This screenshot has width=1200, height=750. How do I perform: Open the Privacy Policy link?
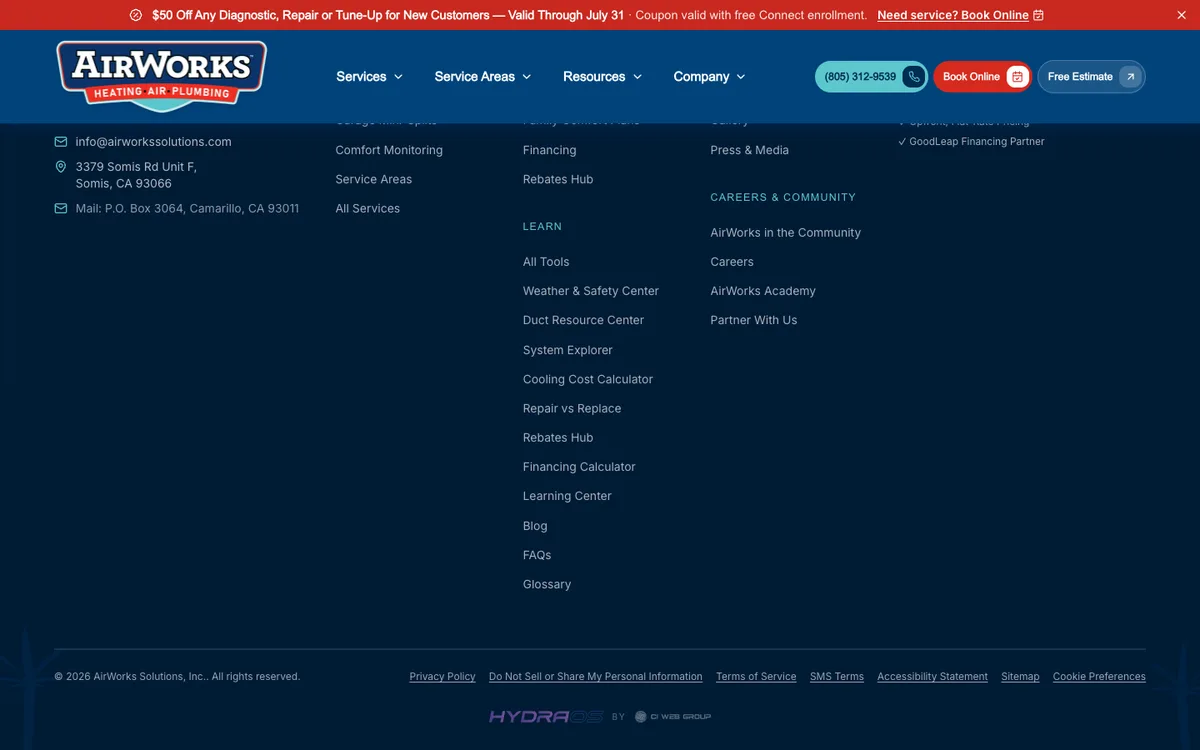(x=442, y=677)
